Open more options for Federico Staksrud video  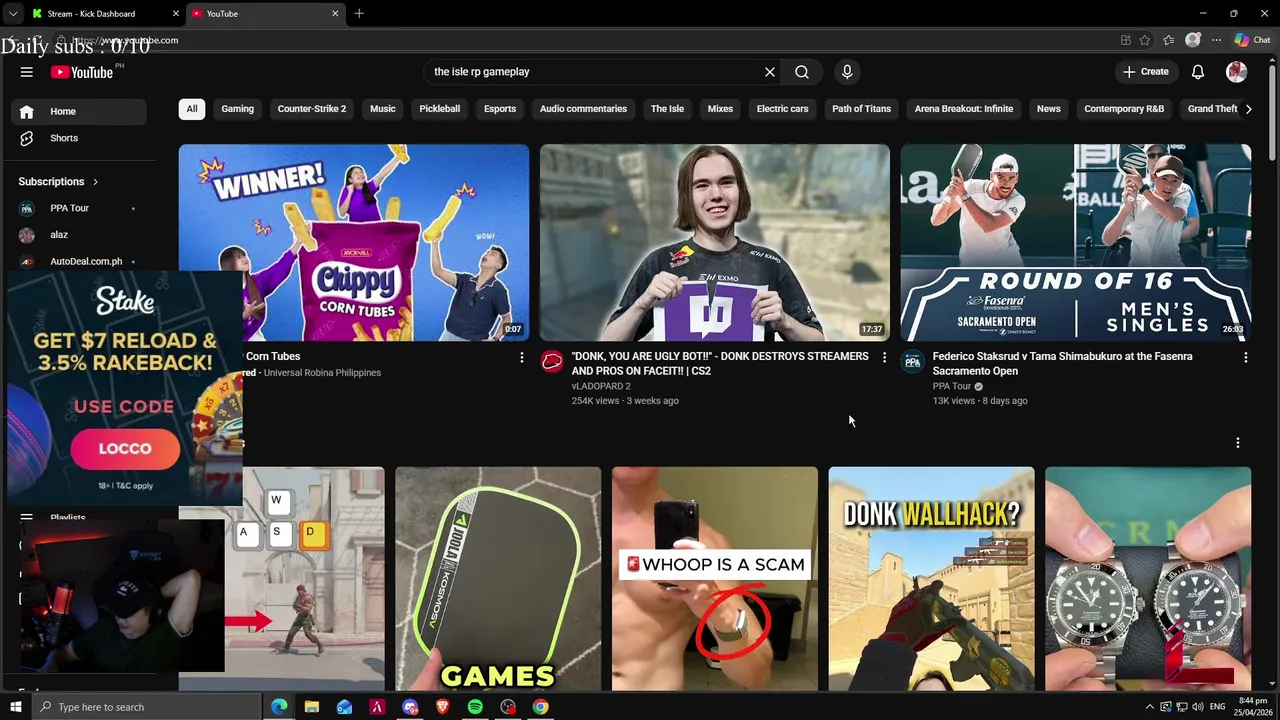(1245, 357)
